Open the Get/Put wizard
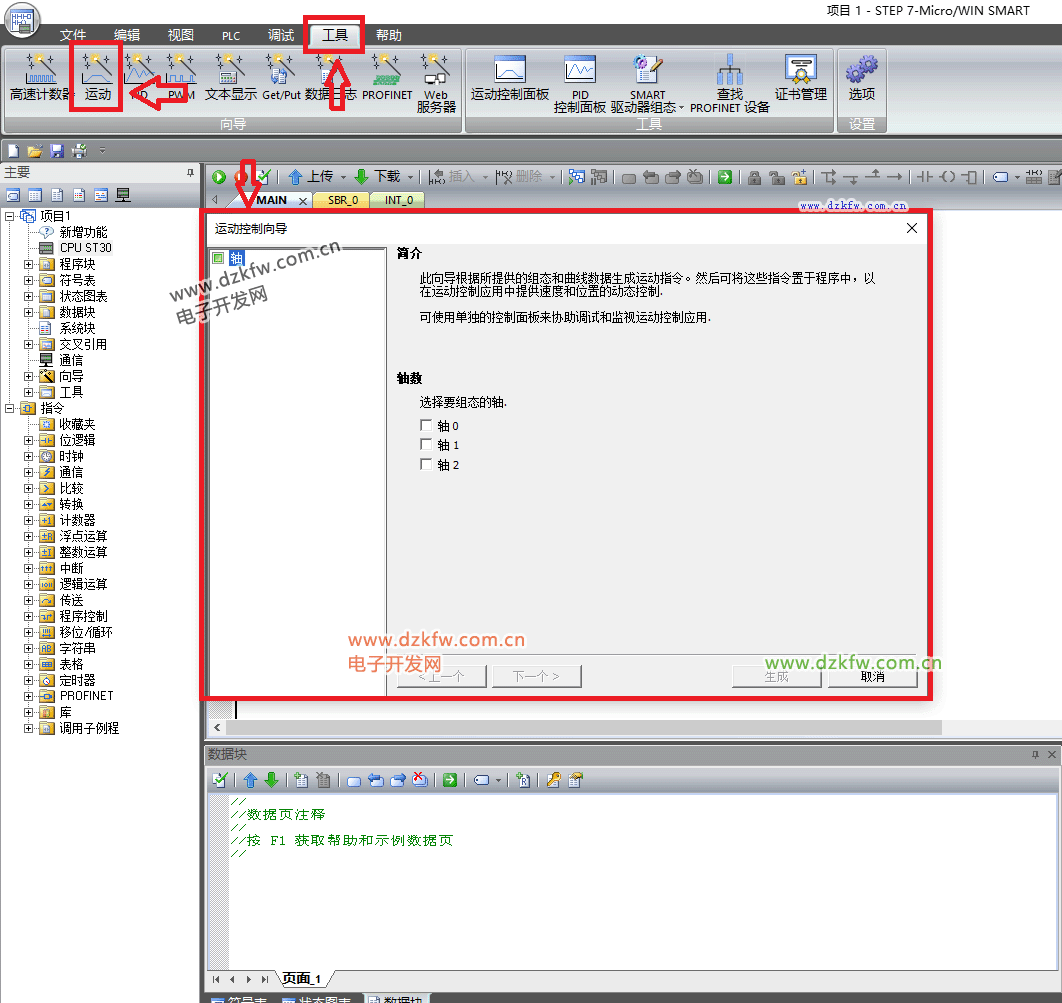This screenshot has height=1003, width=1062. click(281, 78)
